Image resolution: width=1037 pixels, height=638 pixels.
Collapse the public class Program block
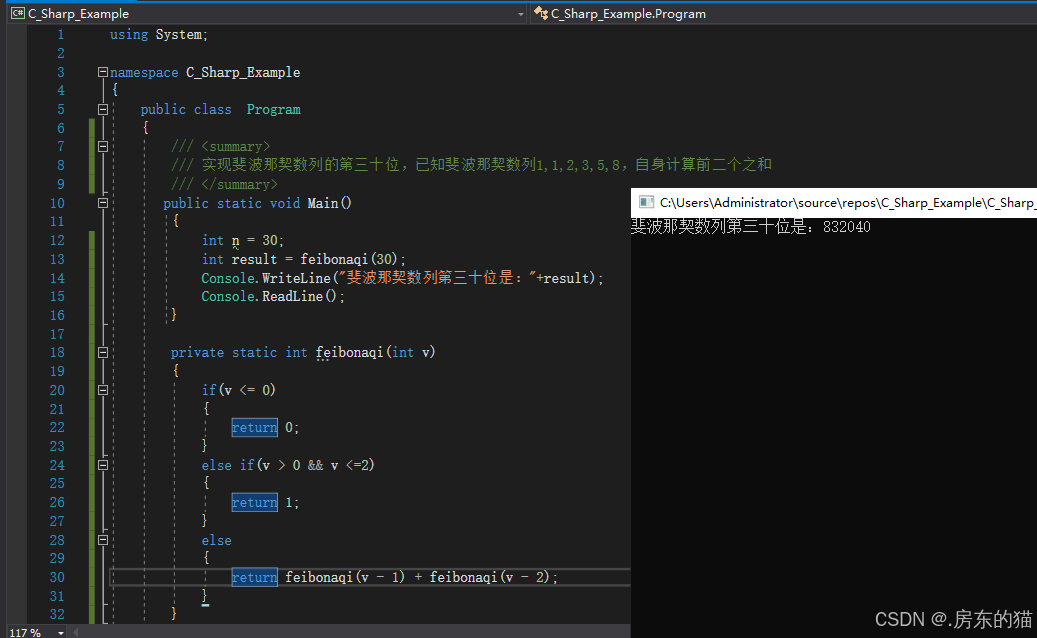tap(103, 109)
